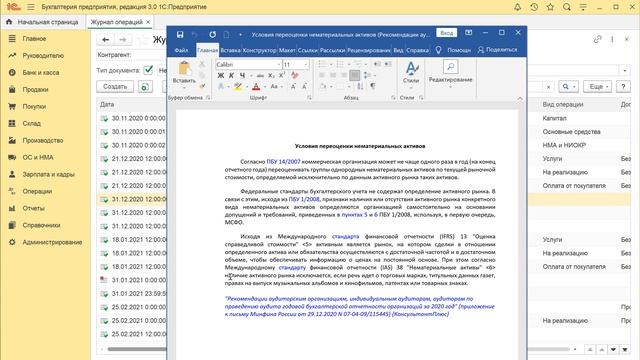Apply strikethrough formatting
640x360 pixels.
tap(260, 76)
